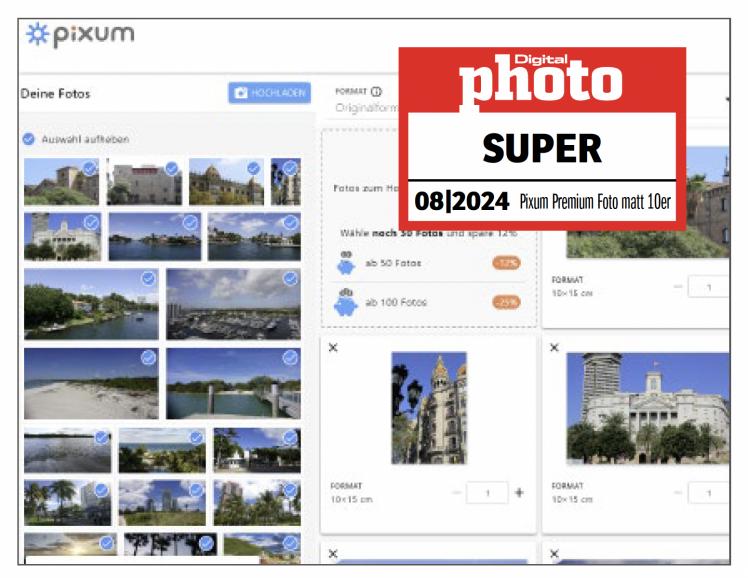
Task: Select the palm resort by ocean thumbnail
Action: 162,451
